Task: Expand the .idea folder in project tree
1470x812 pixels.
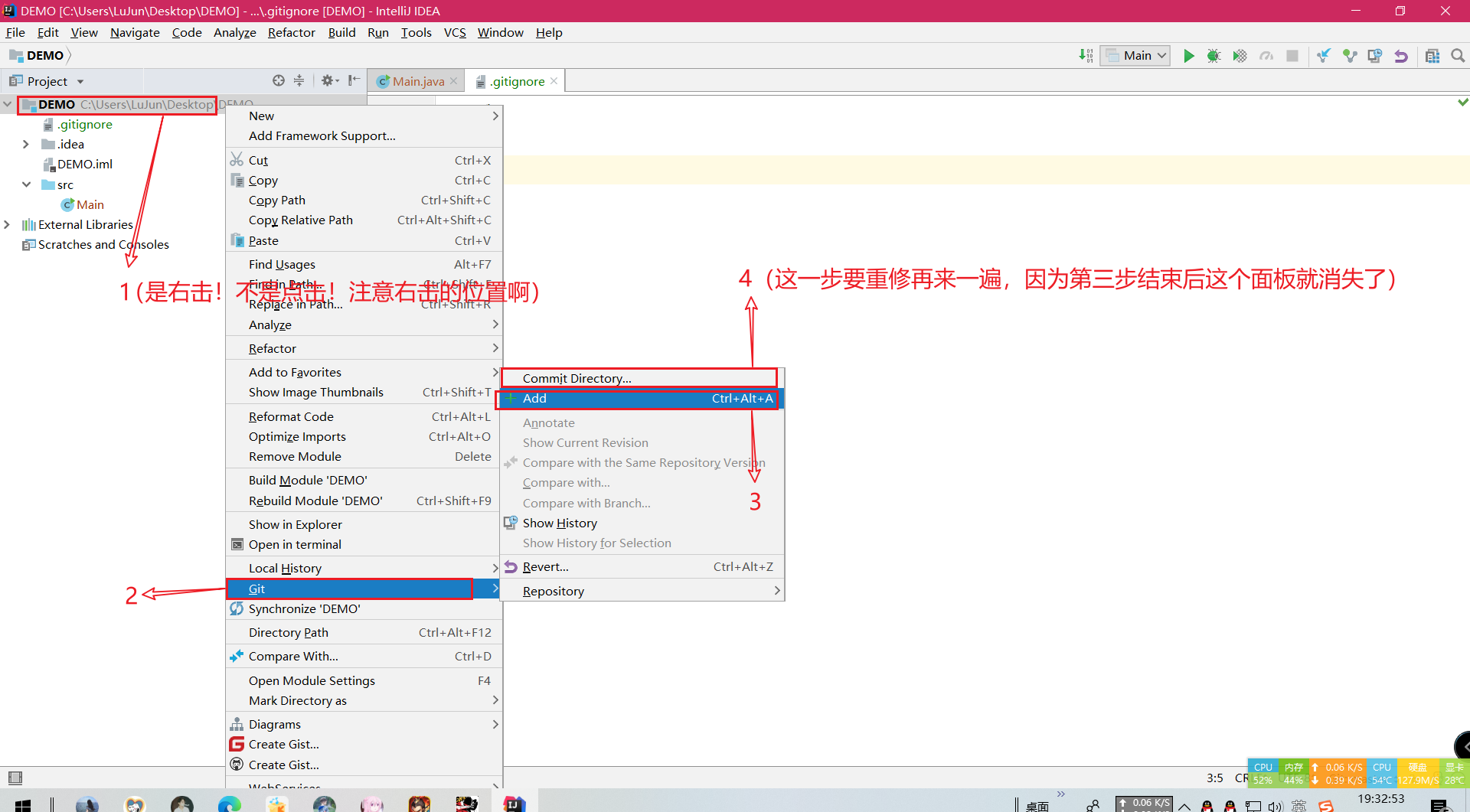Action: point(25,144)
